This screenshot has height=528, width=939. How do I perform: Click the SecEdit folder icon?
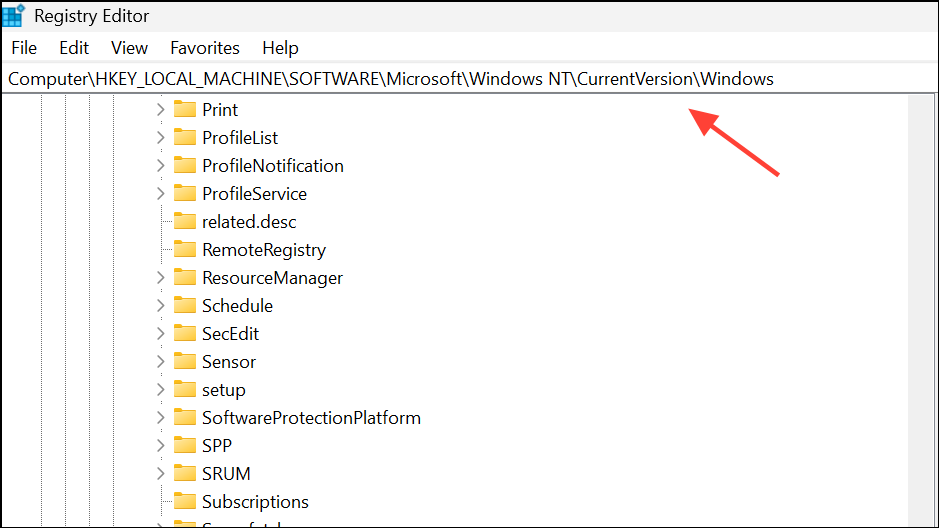coord(184,333)
